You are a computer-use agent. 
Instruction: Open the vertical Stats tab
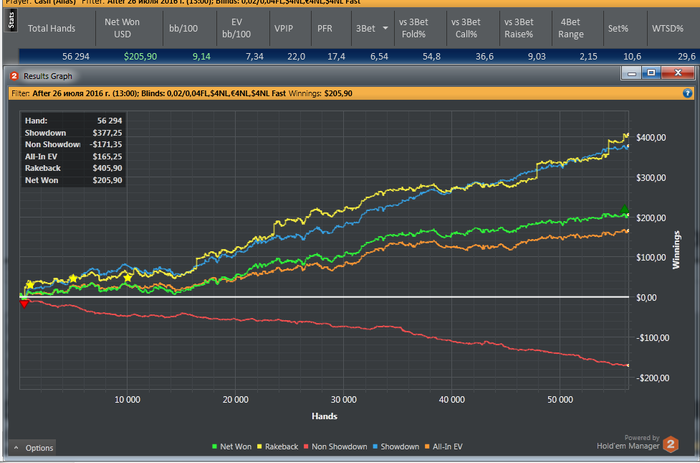point(12,21)
